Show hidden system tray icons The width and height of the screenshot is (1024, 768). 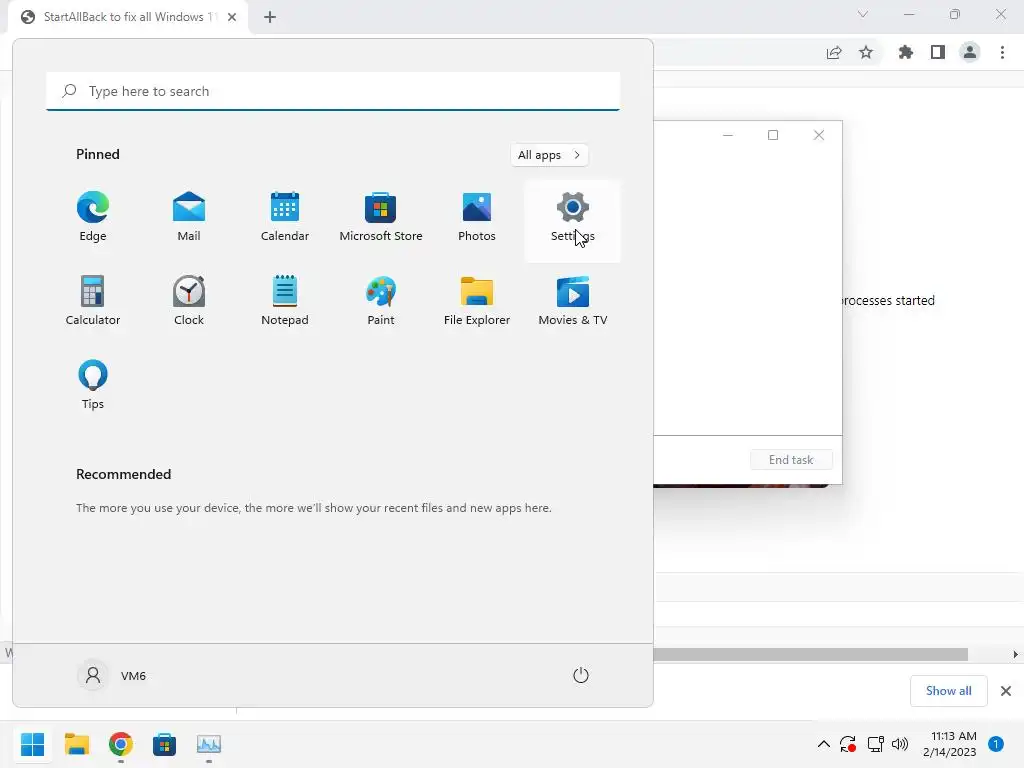(x=824, y=744)
